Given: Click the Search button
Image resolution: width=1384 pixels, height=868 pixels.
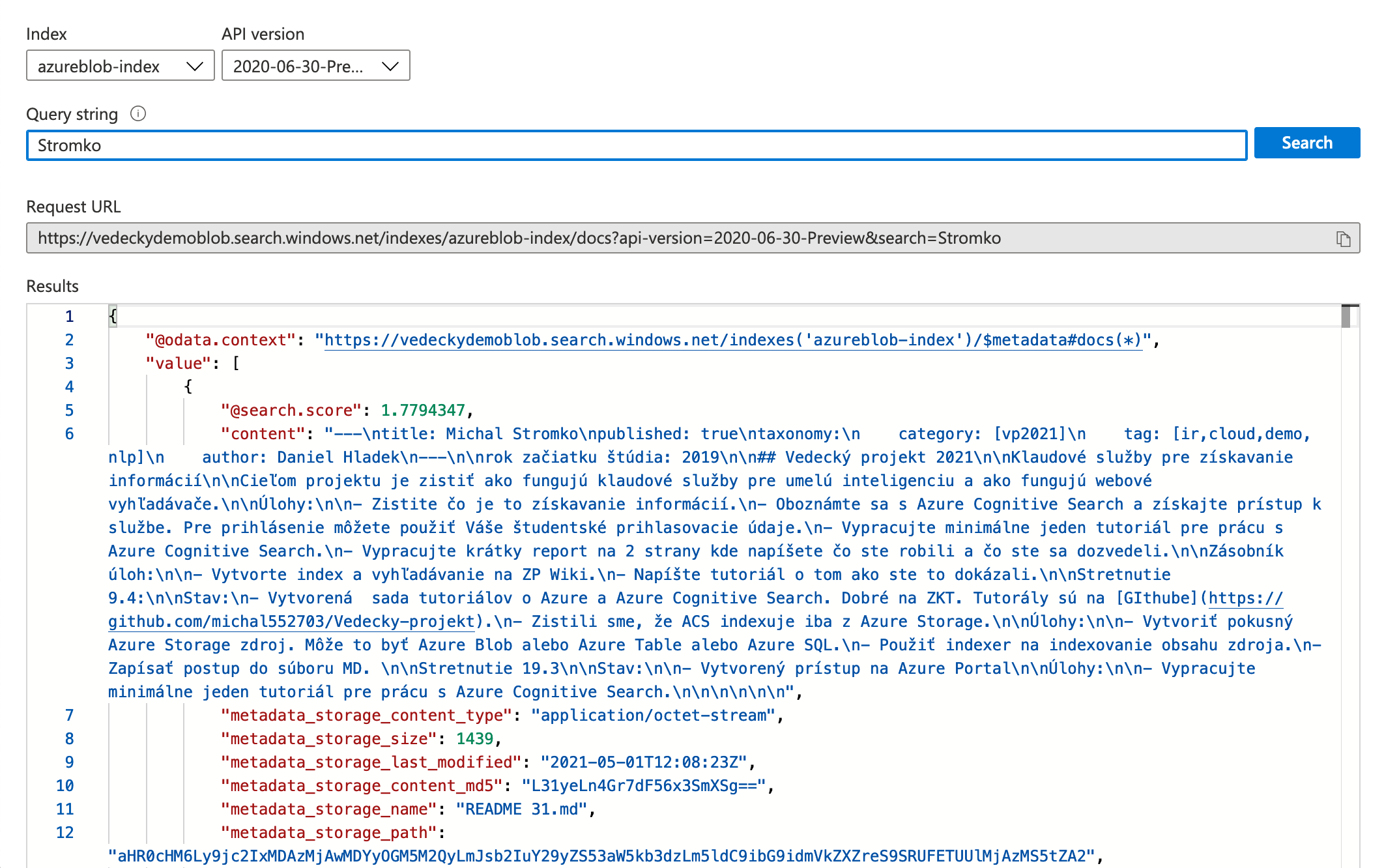Looking at the screenshot, I should [1306, 143].
